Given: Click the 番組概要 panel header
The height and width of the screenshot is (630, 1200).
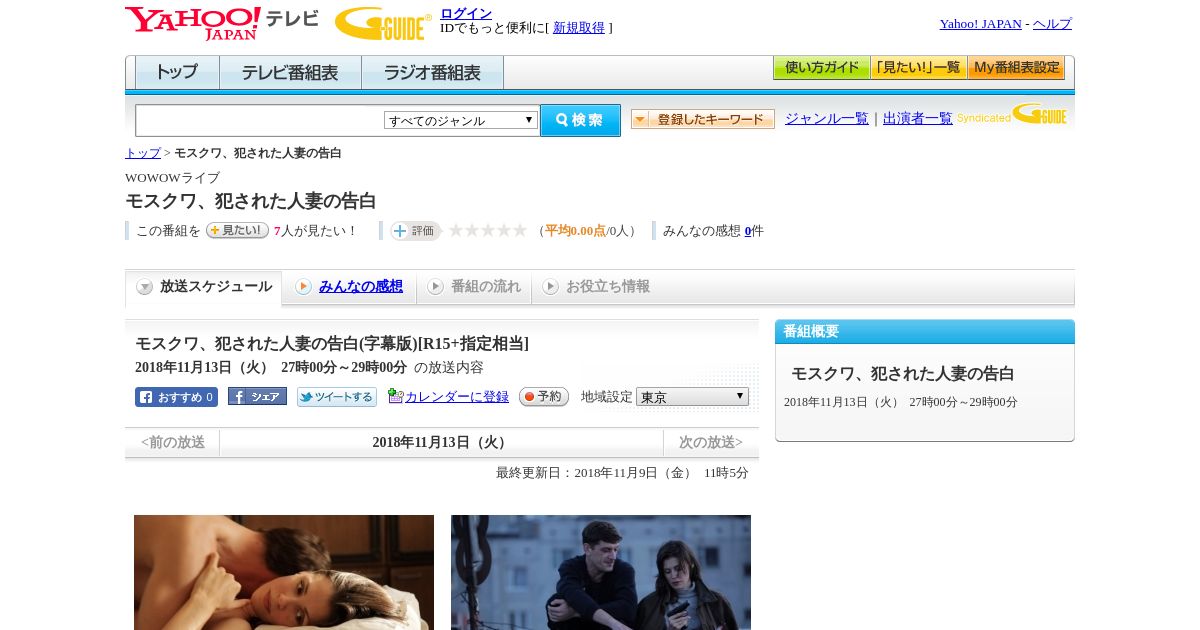Looking at the screenshot, I should (x=925, y=332).
